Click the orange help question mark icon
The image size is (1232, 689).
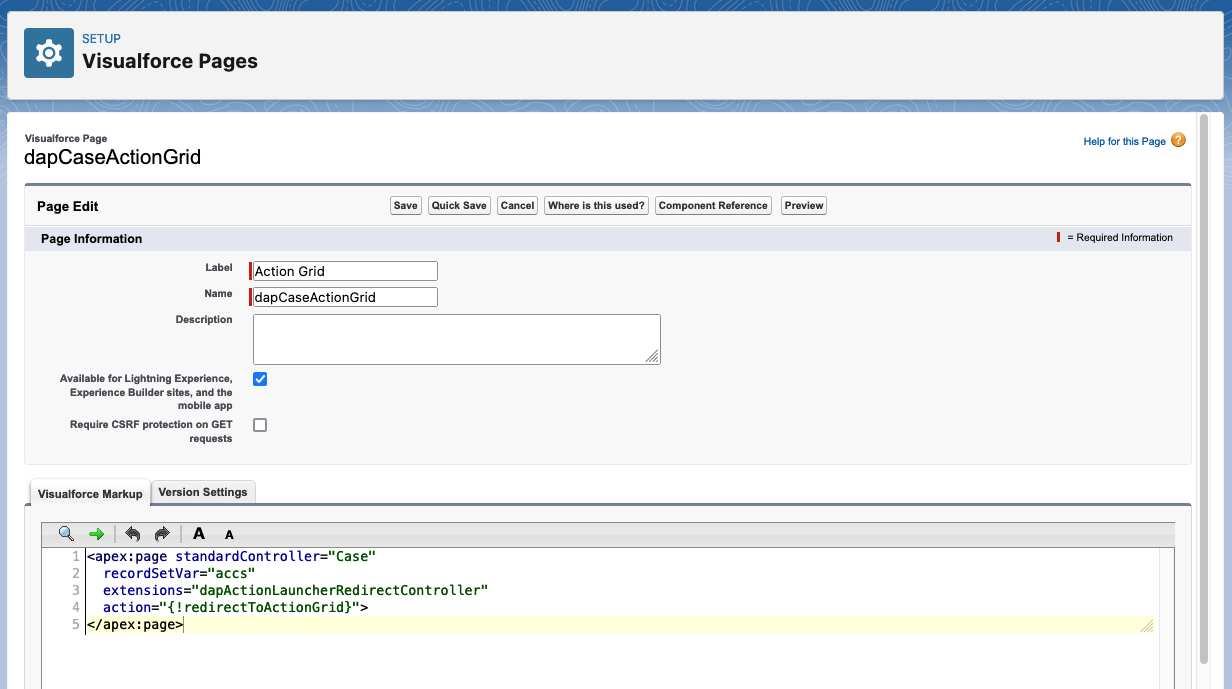[1178, 141]
